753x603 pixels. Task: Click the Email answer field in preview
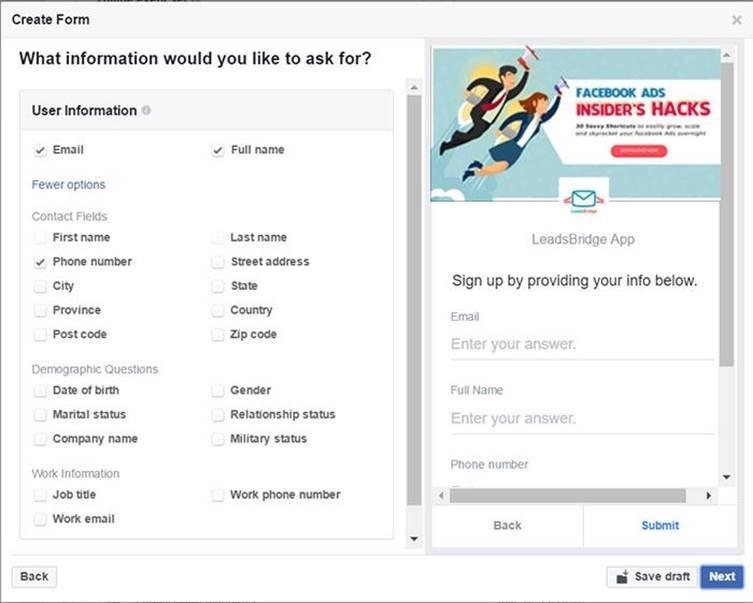(581, 345)
